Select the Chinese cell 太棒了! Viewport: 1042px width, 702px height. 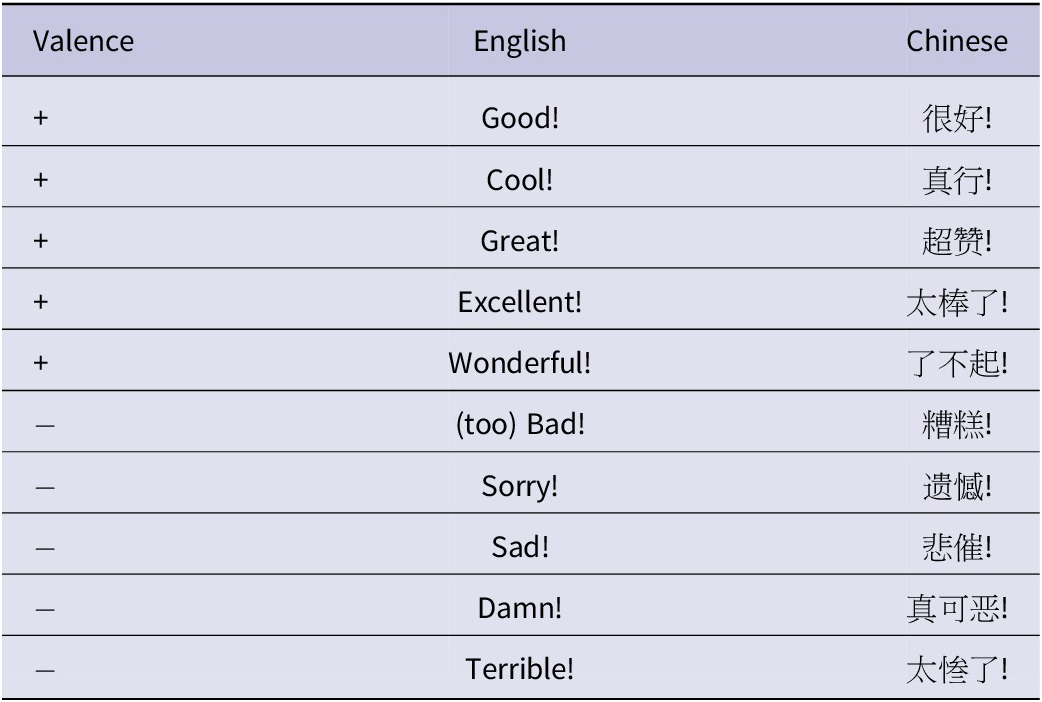coord(955,302)
